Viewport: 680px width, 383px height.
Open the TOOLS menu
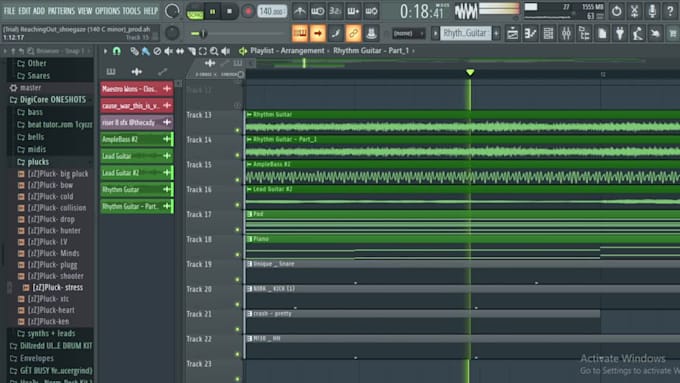point(131,11)
